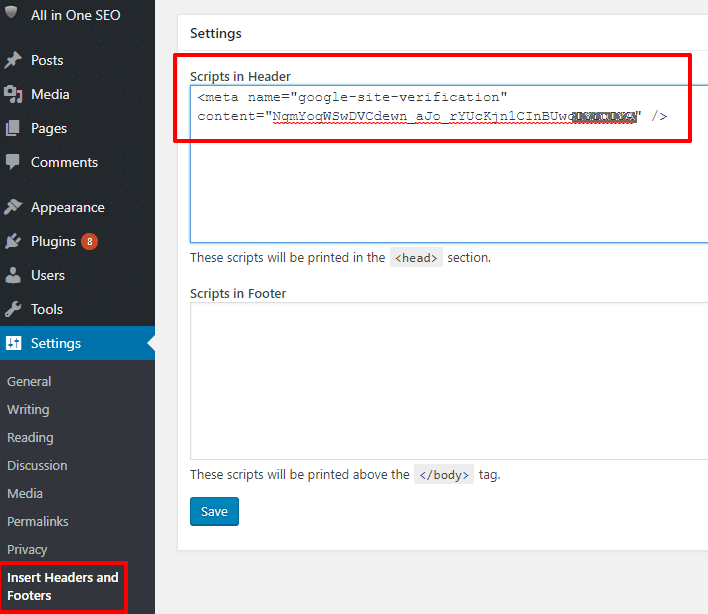The height and width of the screenshot is (614, 708).
Task: Open the Tools menu
Action: click(77, 309)
